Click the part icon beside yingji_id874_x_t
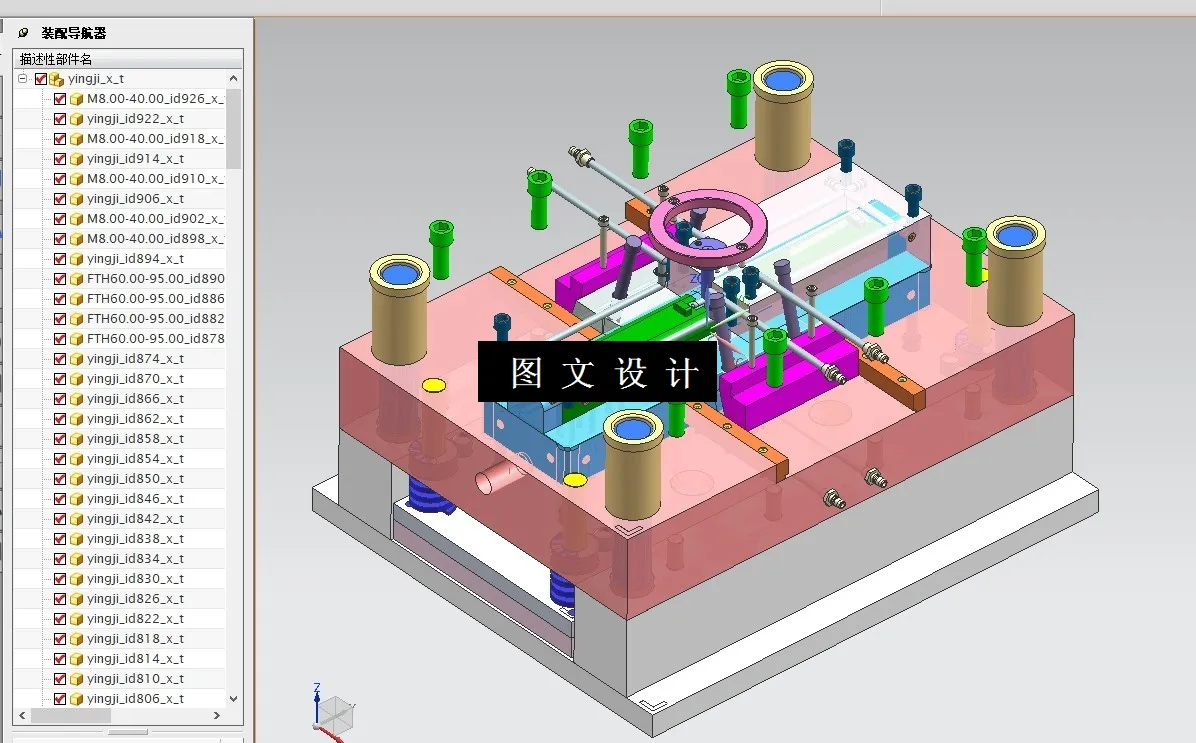Image resolution: width=1196 pixels, height=743 pixels. (76, 358)
